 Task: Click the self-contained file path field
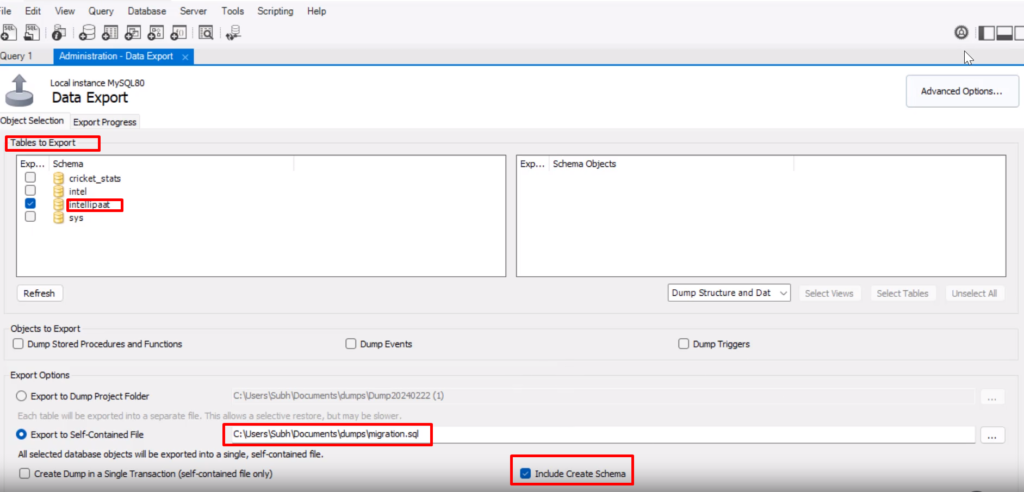(x=598, y=434)
